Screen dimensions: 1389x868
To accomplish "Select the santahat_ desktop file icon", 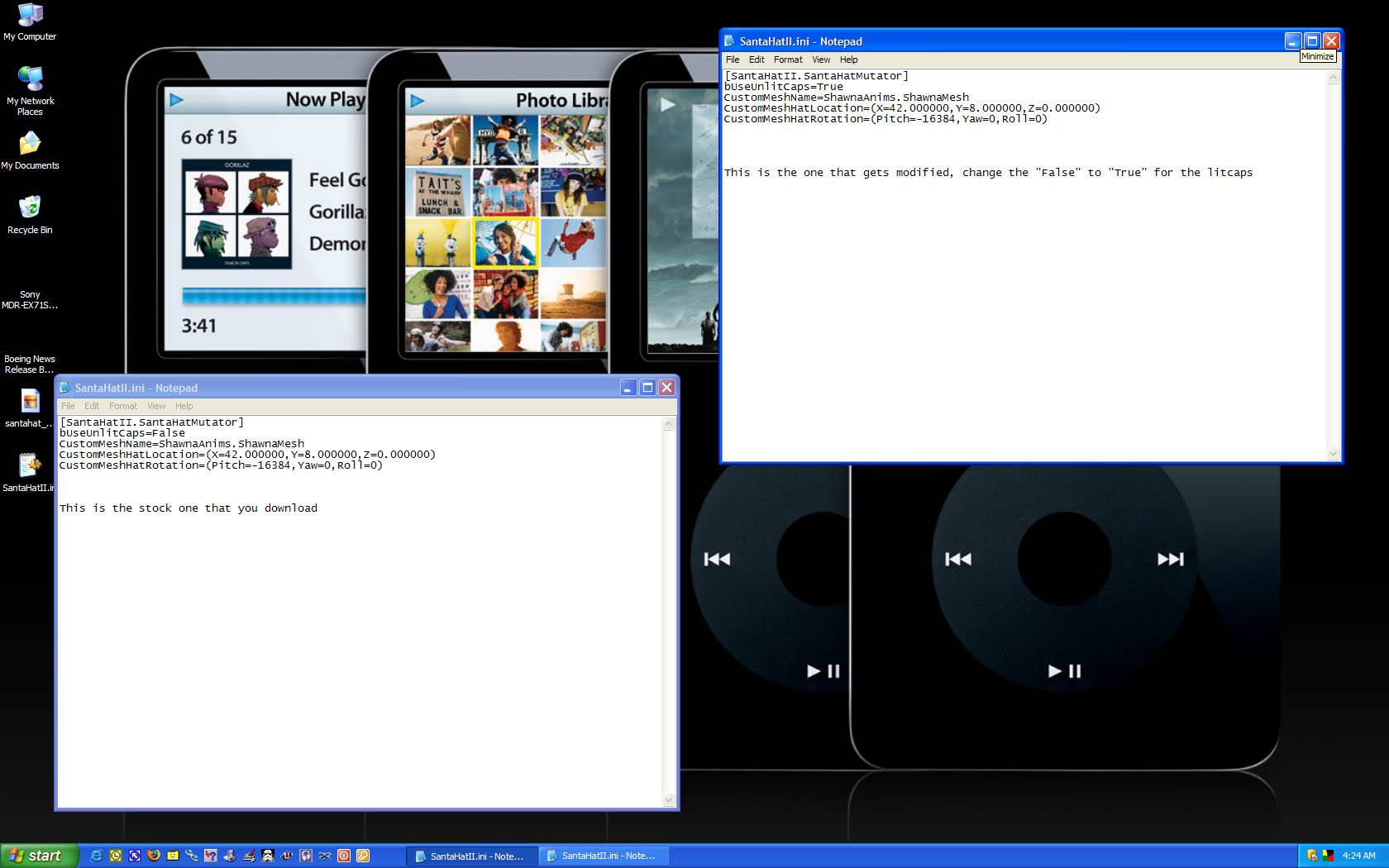I will [x=30, y=408].
